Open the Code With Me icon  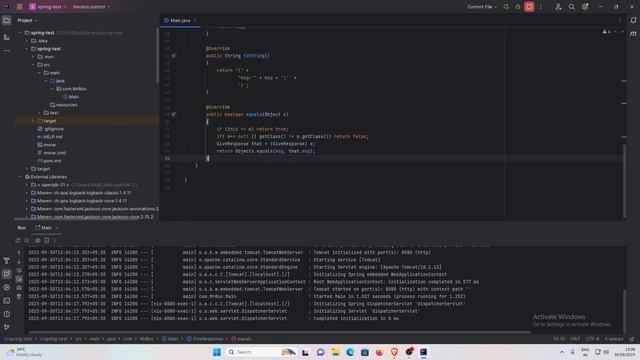[x=558, y=7]
